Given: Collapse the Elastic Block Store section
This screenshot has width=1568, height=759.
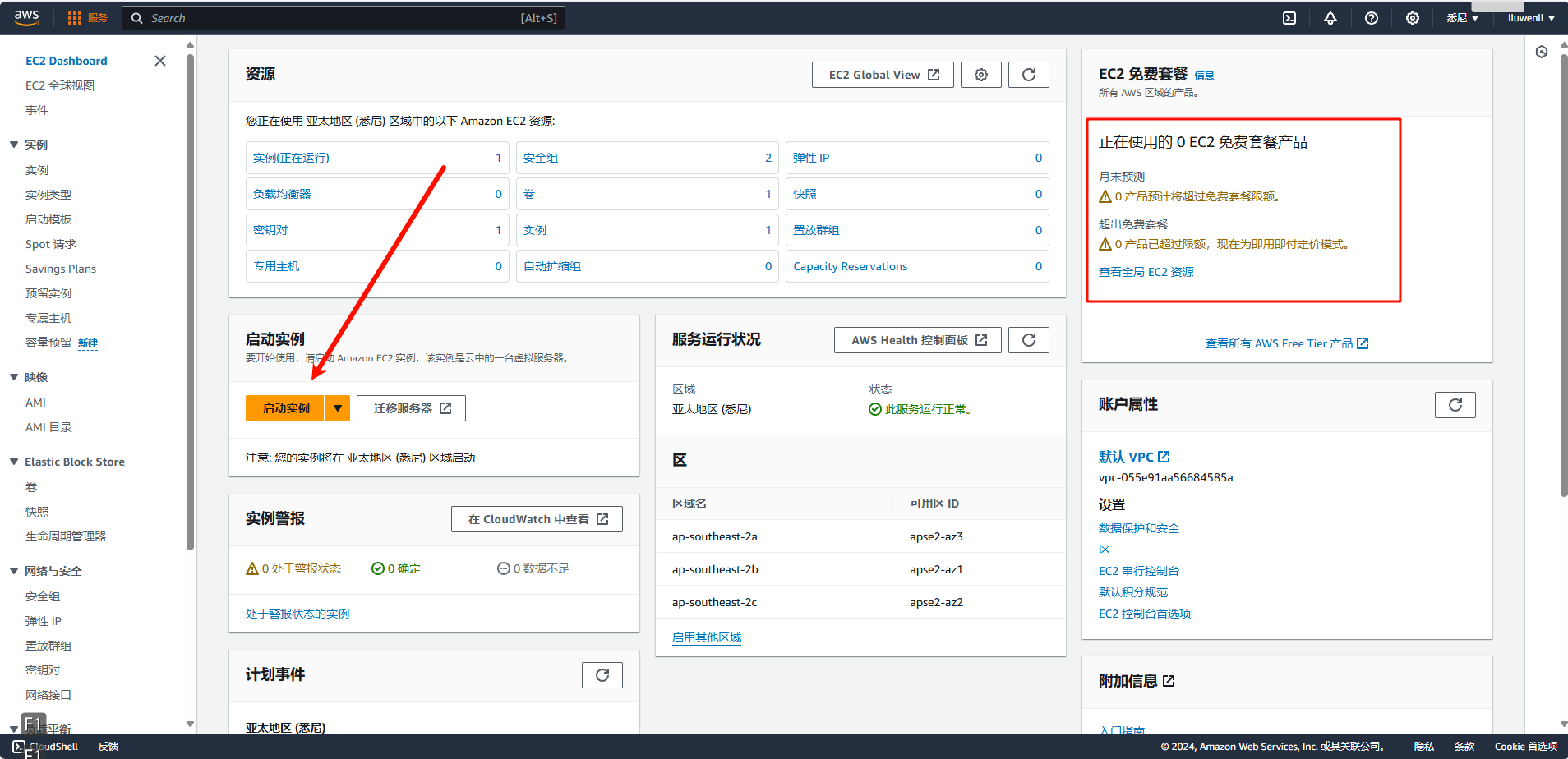Looking at the screenshot, I should click(14, 462).
